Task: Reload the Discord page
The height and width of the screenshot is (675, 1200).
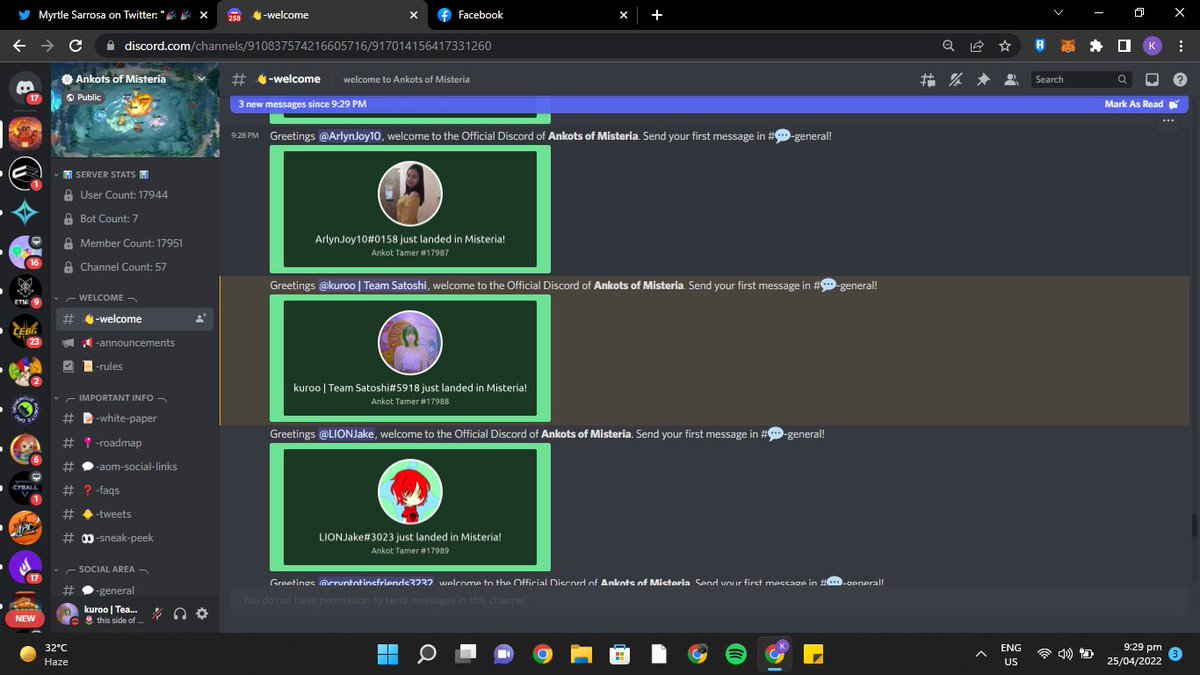Action: 75,45
